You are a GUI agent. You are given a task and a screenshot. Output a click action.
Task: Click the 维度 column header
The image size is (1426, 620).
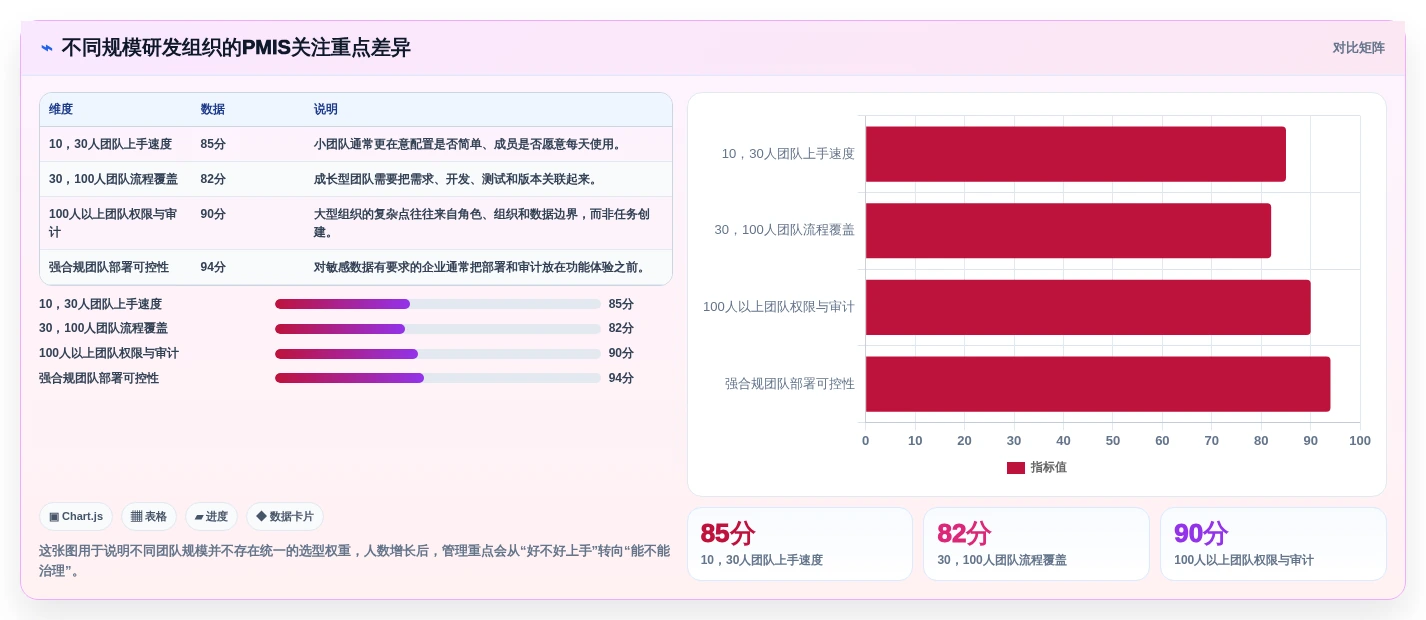tap(61, 109)
